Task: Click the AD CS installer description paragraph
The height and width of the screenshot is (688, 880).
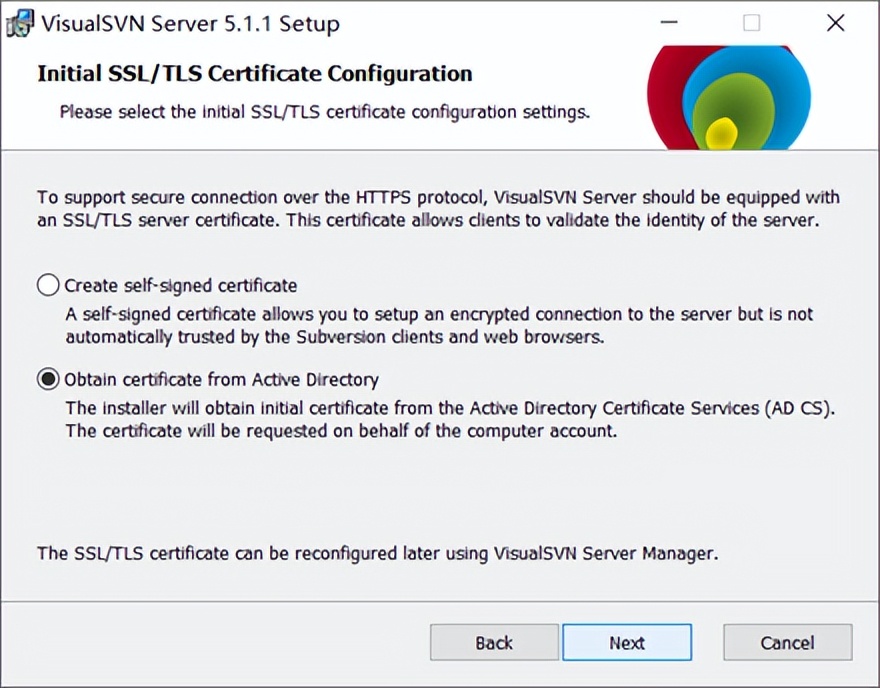Action: [450, 419]
